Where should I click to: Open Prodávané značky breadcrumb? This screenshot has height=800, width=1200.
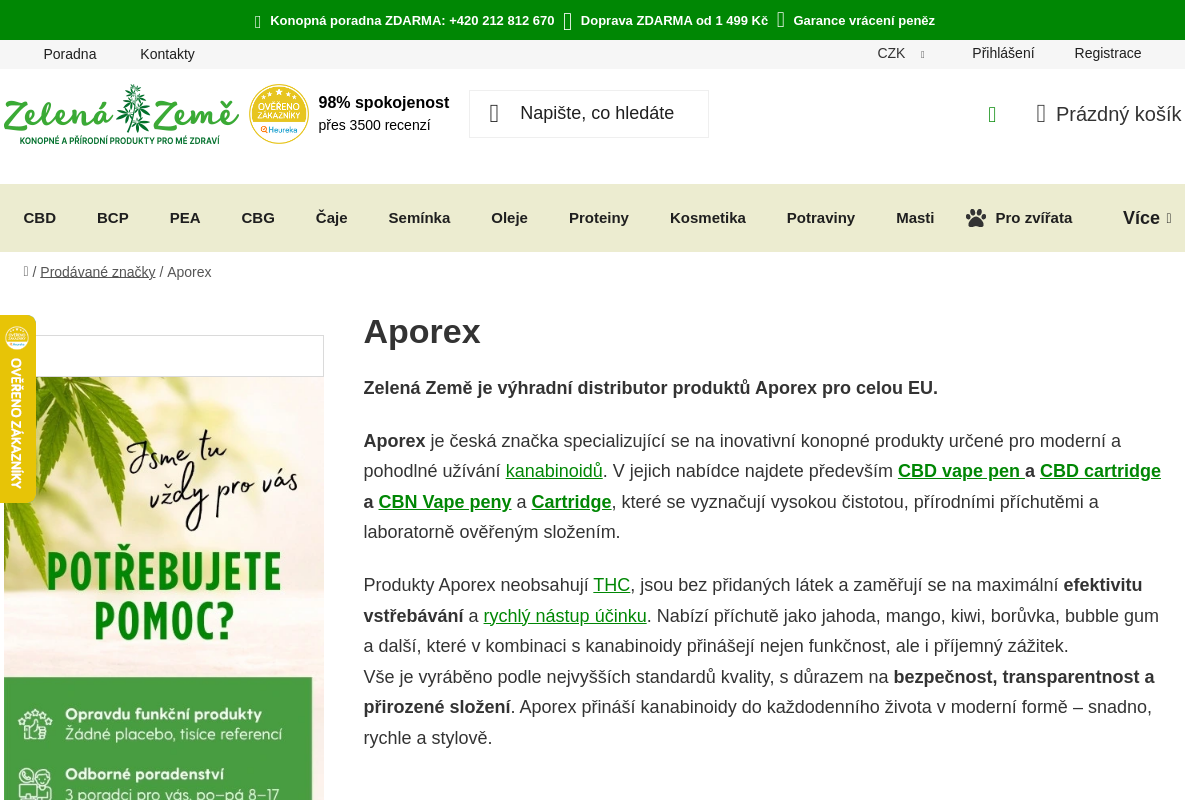tap(98, 272)
